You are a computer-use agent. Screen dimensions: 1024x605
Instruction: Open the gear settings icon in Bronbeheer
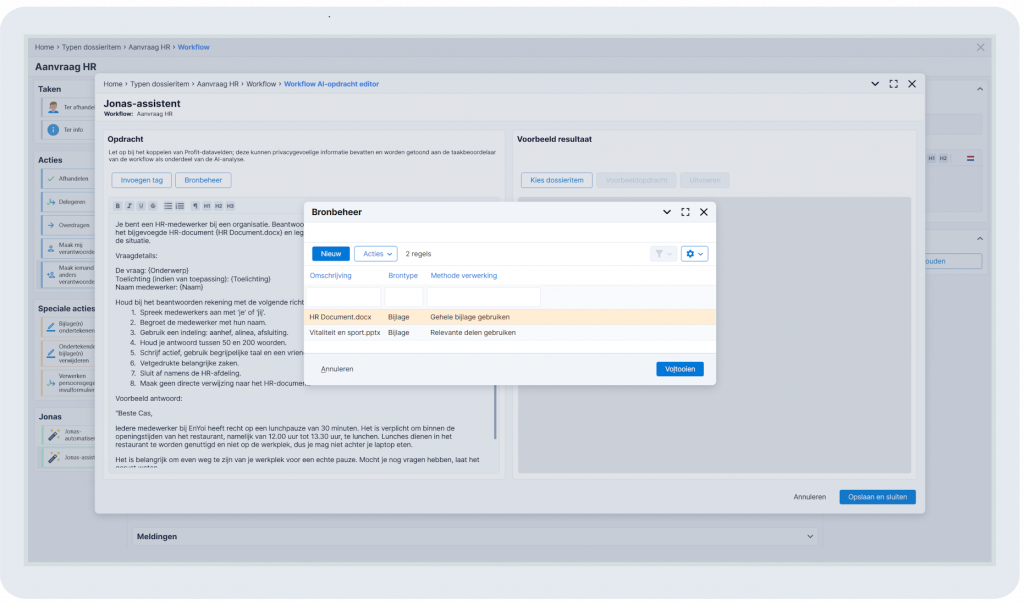694,253
